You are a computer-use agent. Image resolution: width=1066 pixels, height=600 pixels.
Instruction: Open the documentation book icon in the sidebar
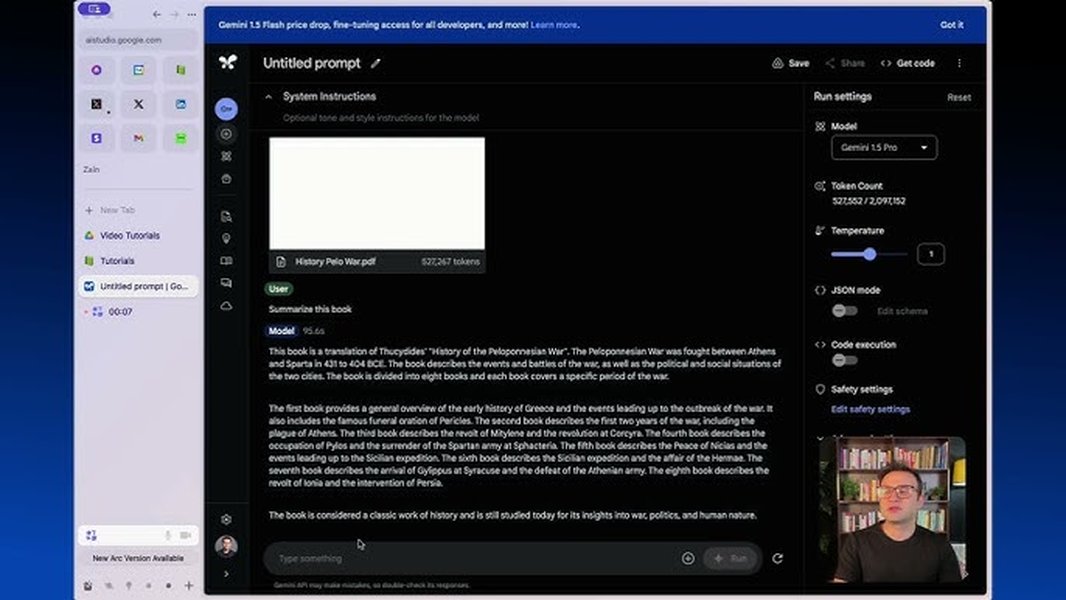(226, 261)
